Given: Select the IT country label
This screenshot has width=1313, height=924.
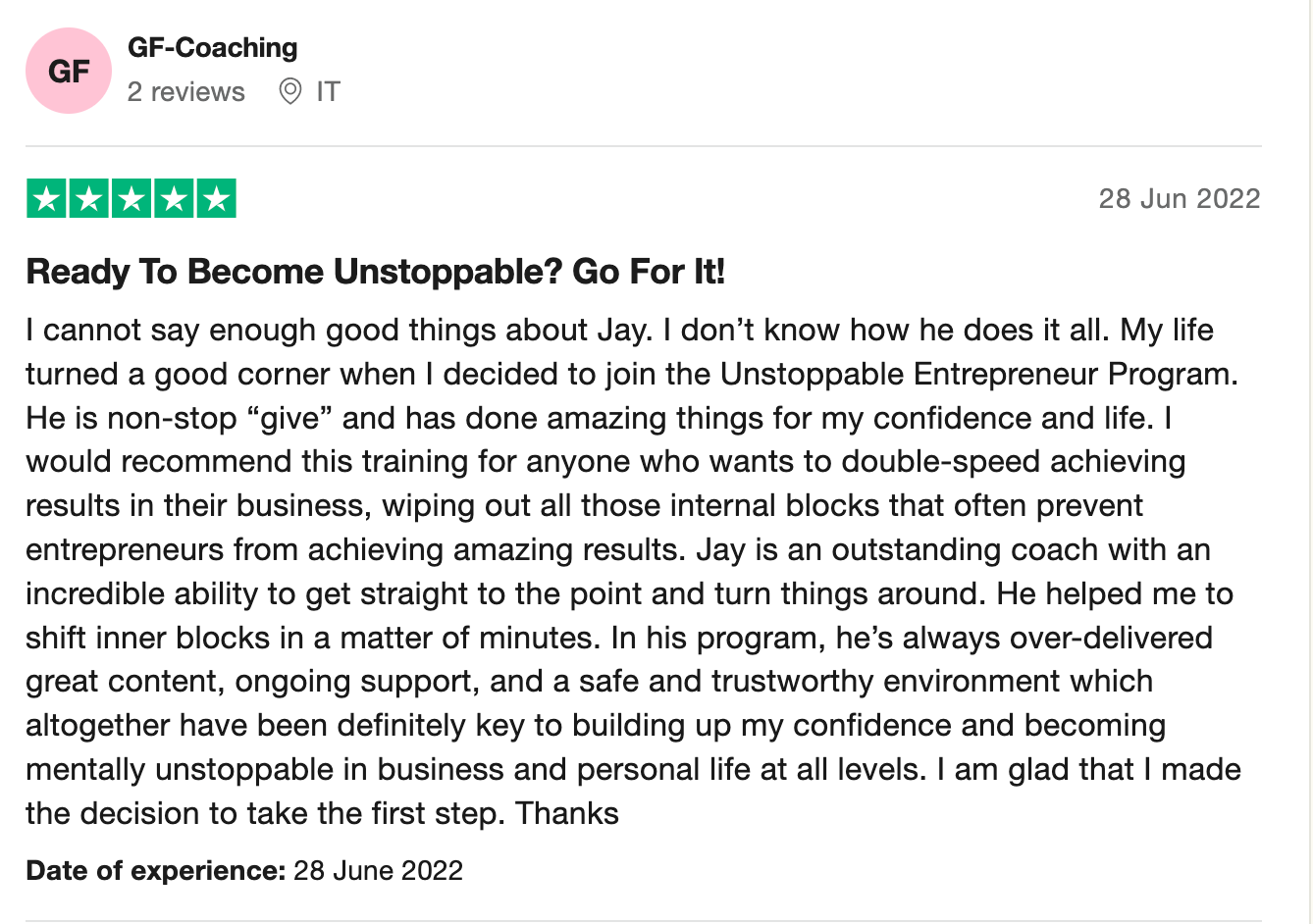Looking at the screenshot, I should coord(328,91).
